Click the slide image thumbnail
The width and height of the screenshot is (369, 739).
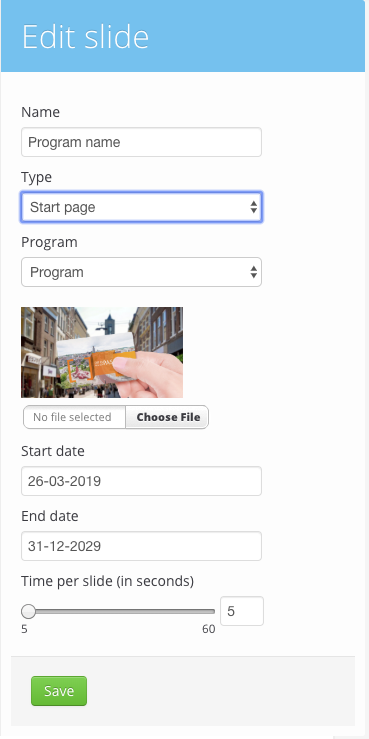pyautogui.click(x=102, y=353)
